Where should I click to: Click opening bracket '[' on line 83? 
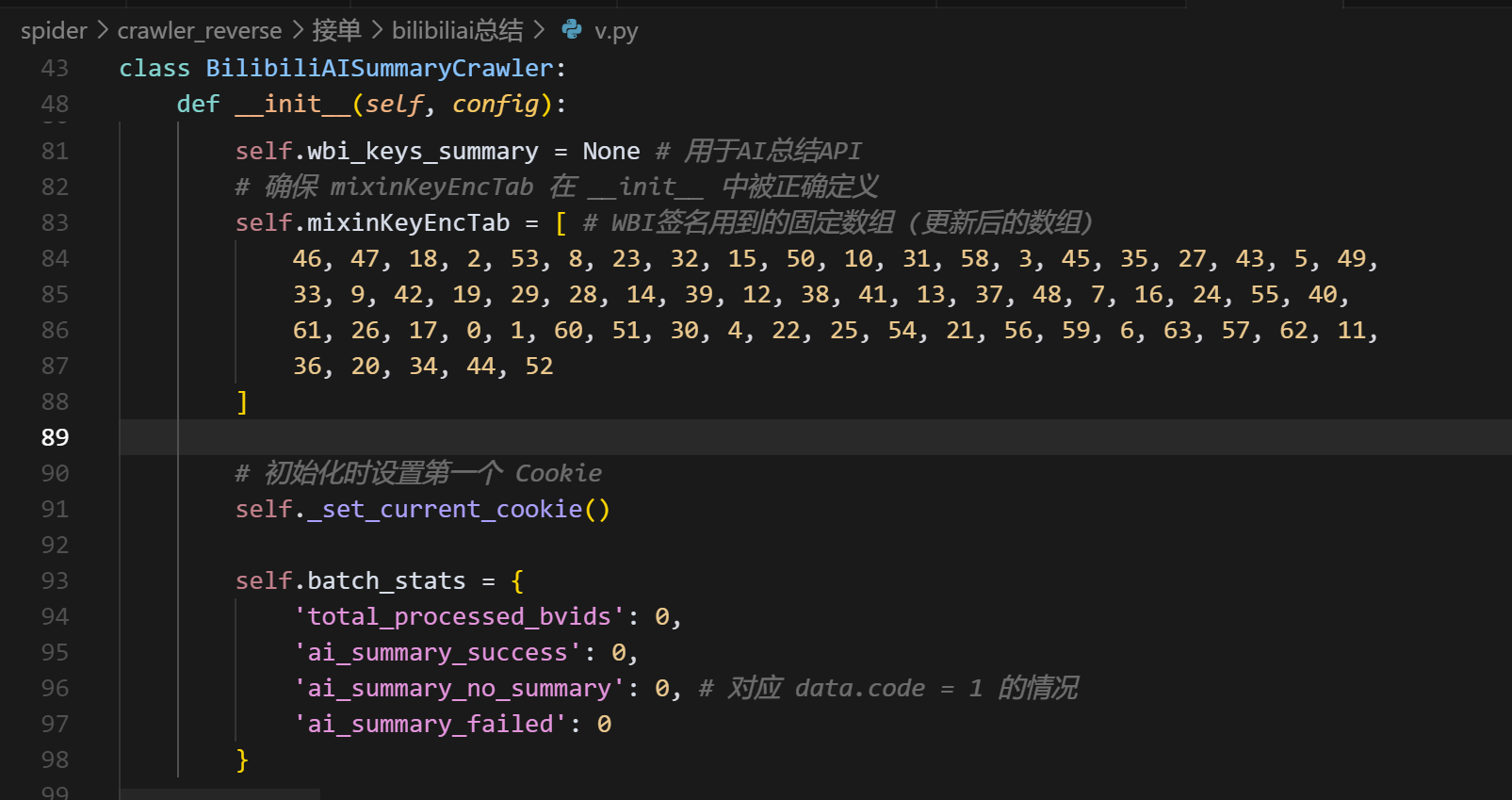pyautogui.click(x=561, y=222)
